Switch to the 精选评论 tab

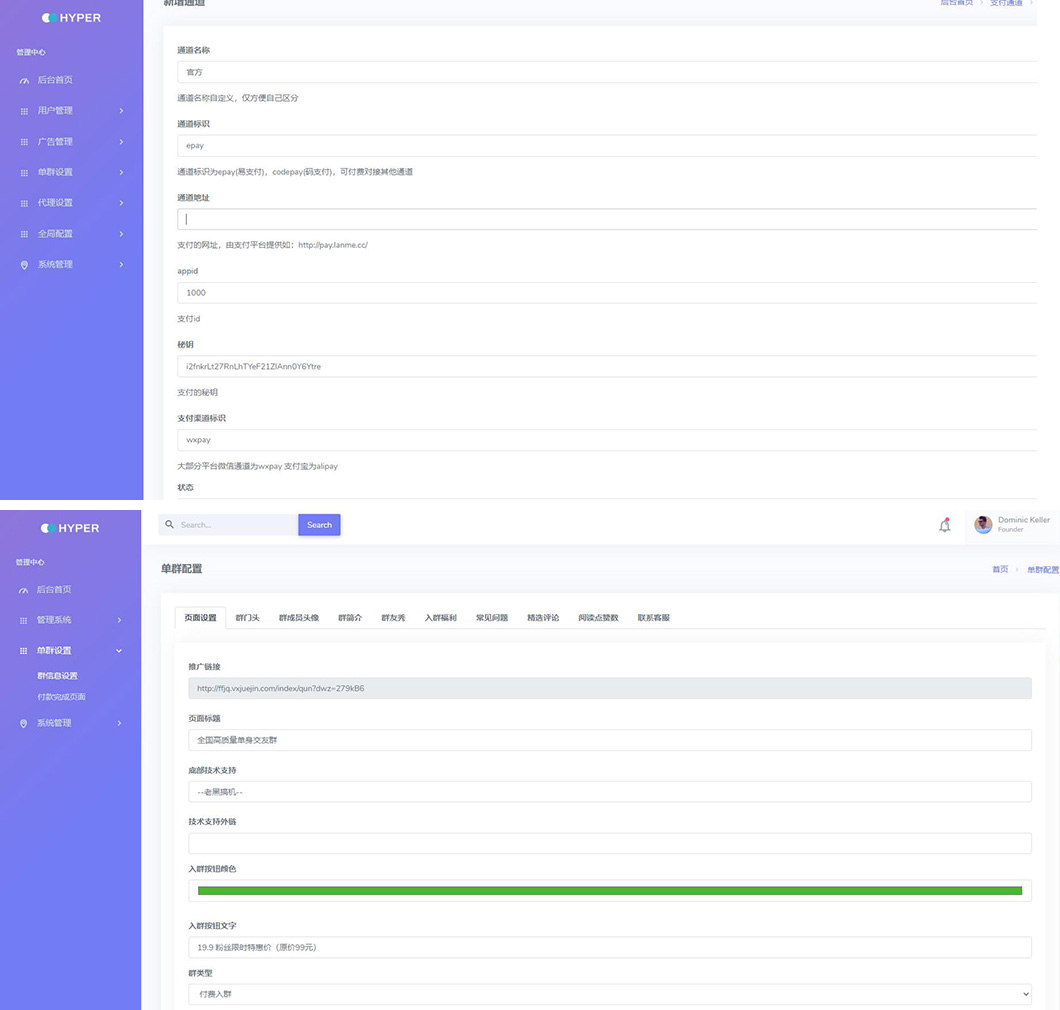tap(544, 617)
